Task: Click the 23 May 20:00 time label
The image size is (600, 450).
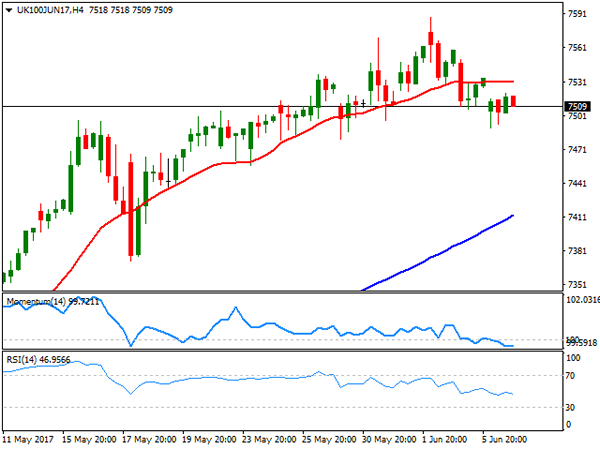Action: pos(269,439)
